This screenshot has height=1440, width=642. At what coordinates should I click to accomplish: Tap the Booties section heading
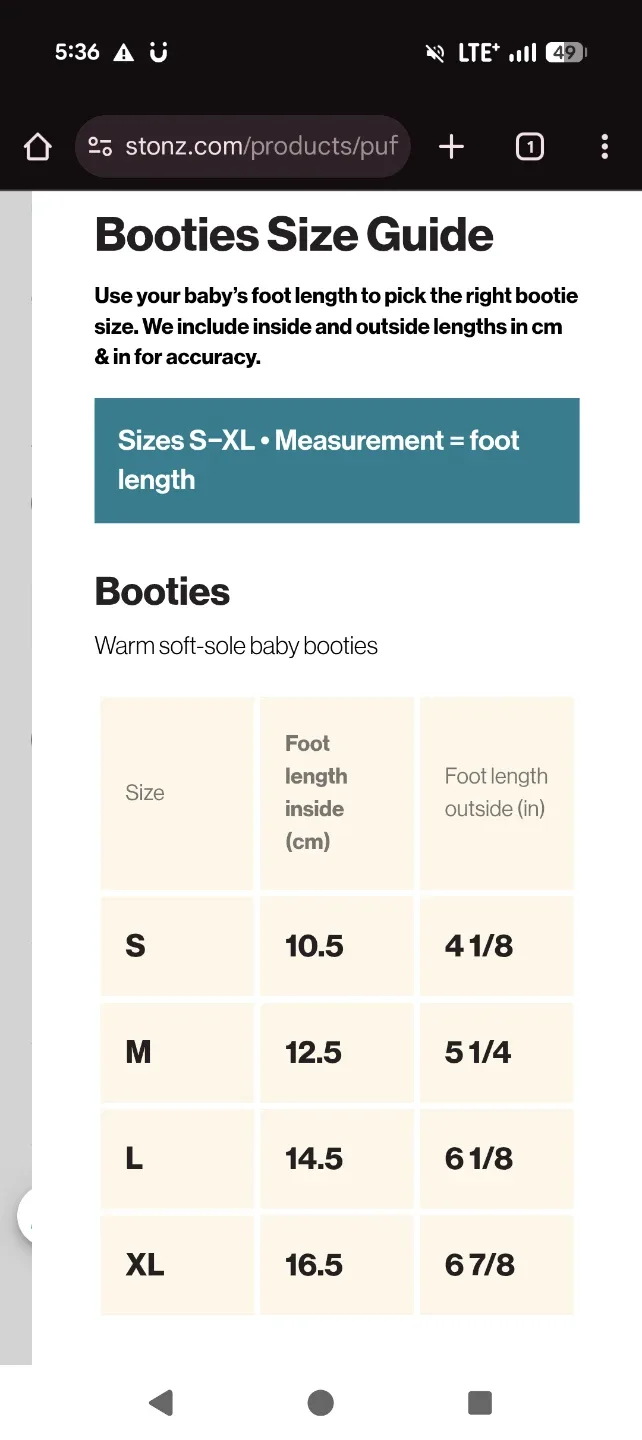162,591
